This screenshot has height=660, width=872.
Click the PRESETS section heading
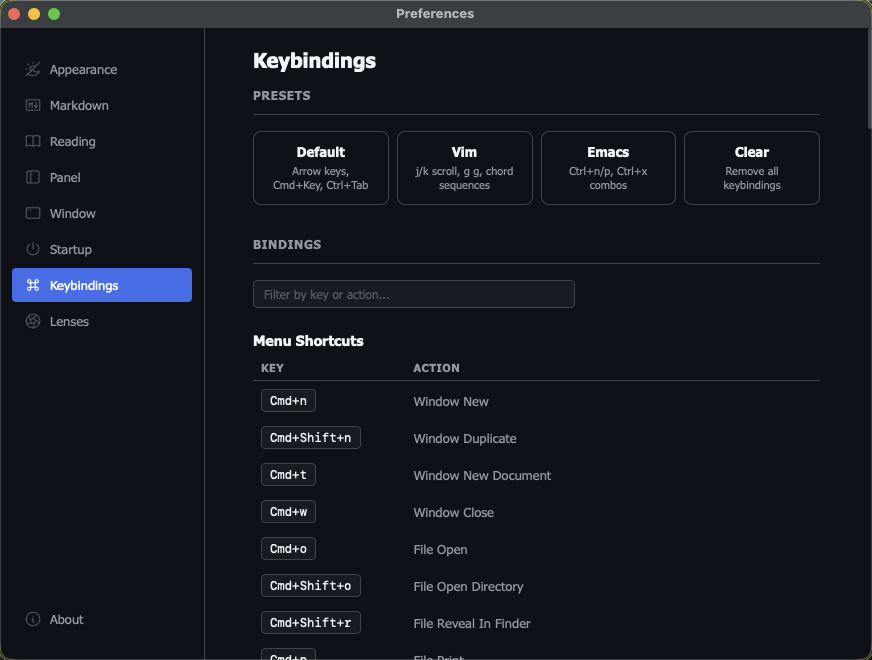click(282, 96)
